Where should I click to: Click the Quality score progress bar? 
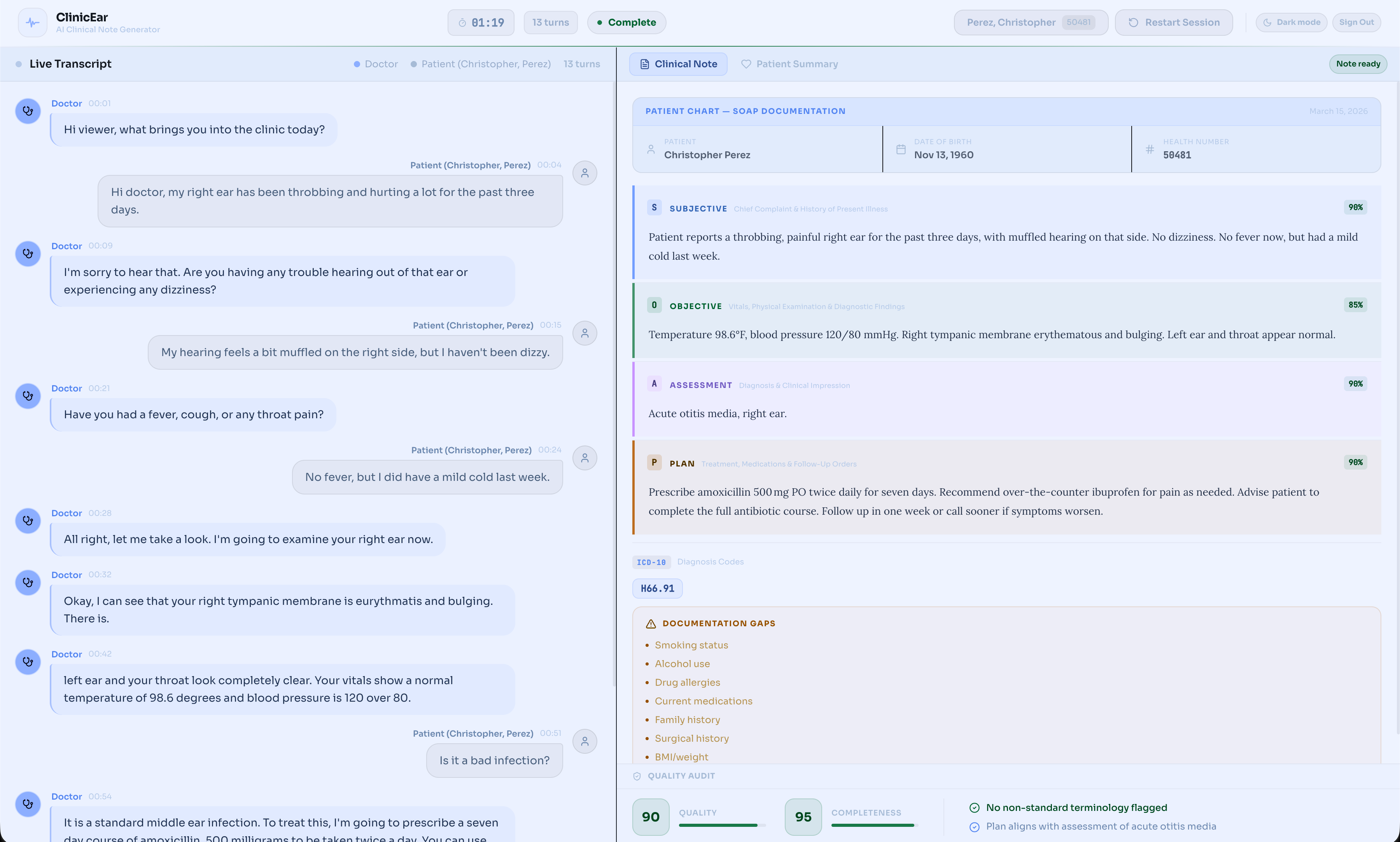coord(722,825)
